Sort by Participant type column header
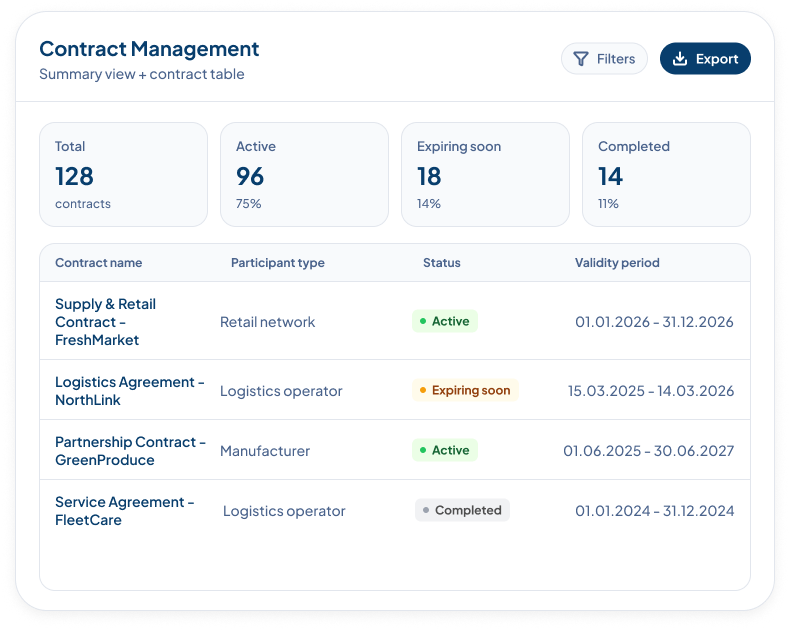The height and width of the screenshot is (630, 790). click(278, 263)
